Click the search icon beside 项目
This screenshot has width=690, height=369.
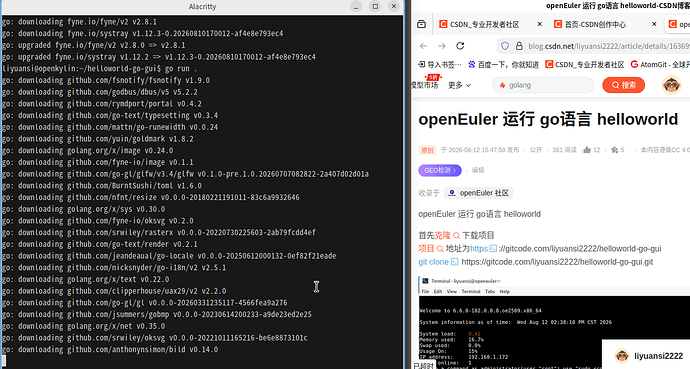[440, 249]
